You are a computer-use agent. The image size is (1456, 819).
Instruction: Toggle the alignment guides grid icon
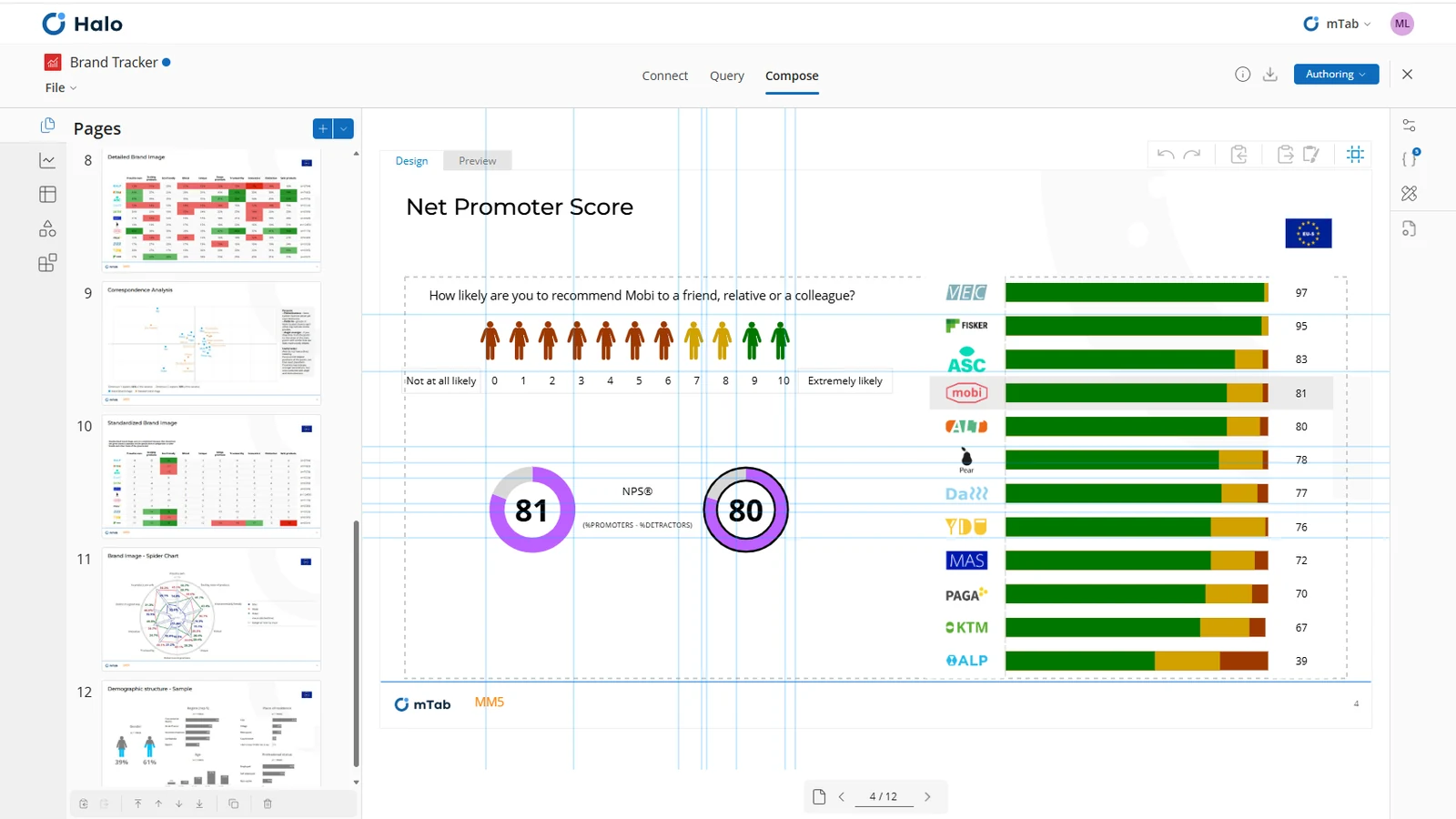[1356, 155]
